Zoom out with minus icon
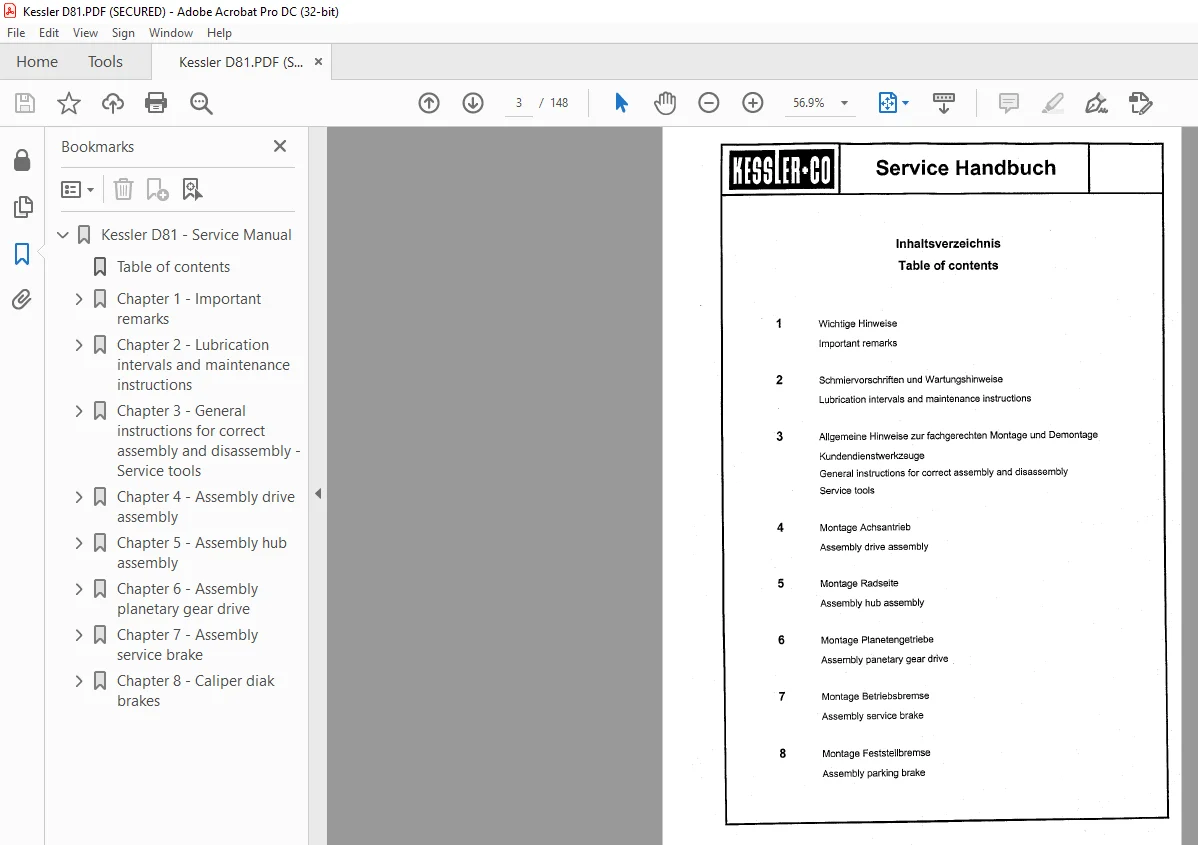The width and height of the screenshot is (1198, 845). click(708, 103)
